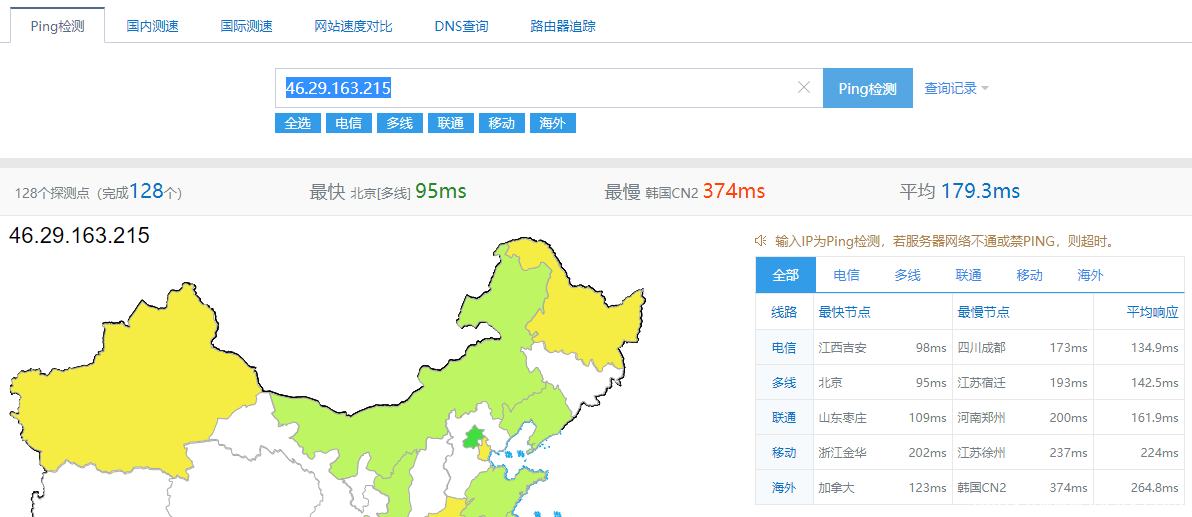Click the 平均响应 column header
Screen dimensions: 1192x517
click(x=1152, y=312)
